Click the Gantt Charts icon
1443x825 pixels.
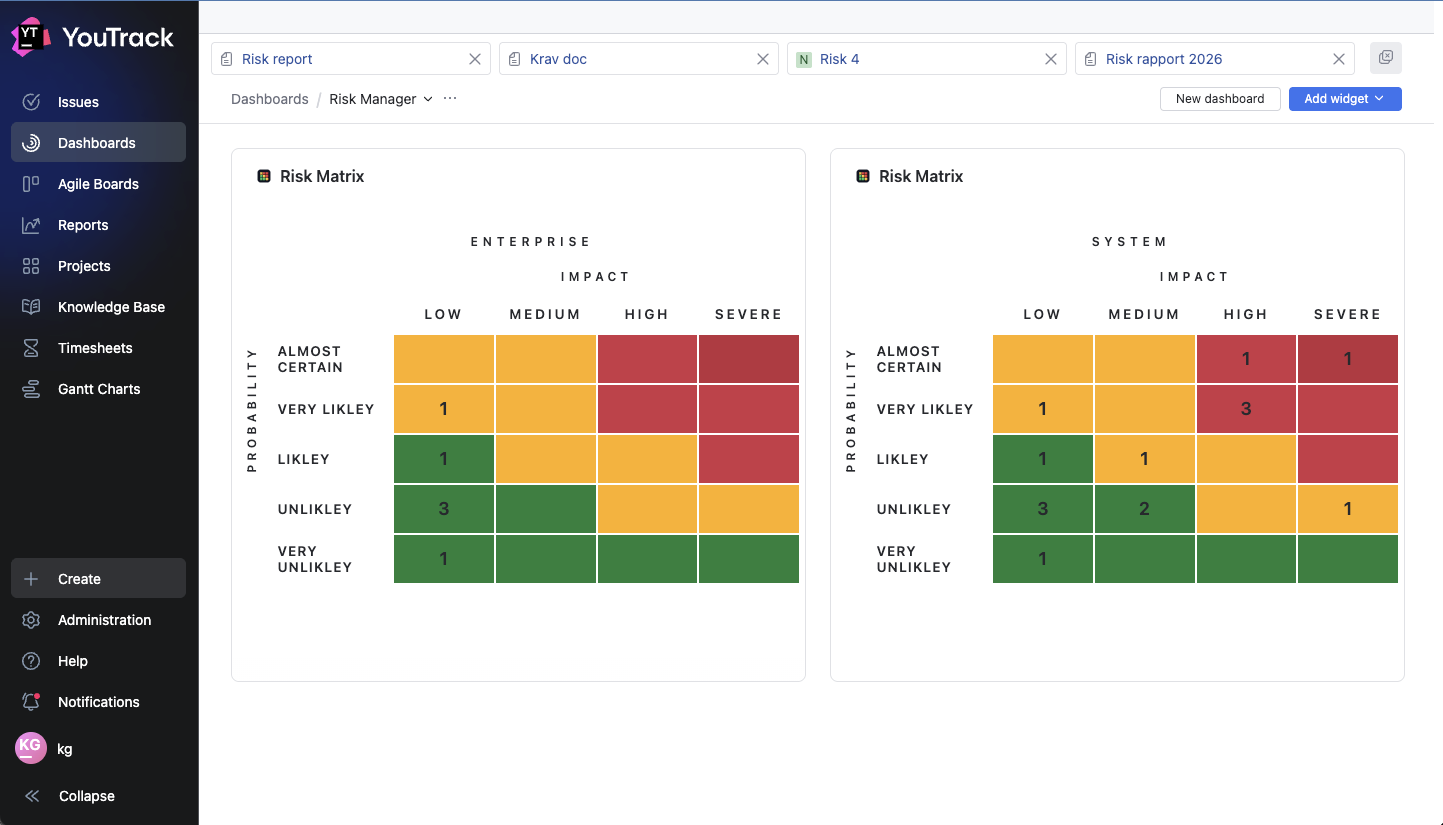pos(31,389)
